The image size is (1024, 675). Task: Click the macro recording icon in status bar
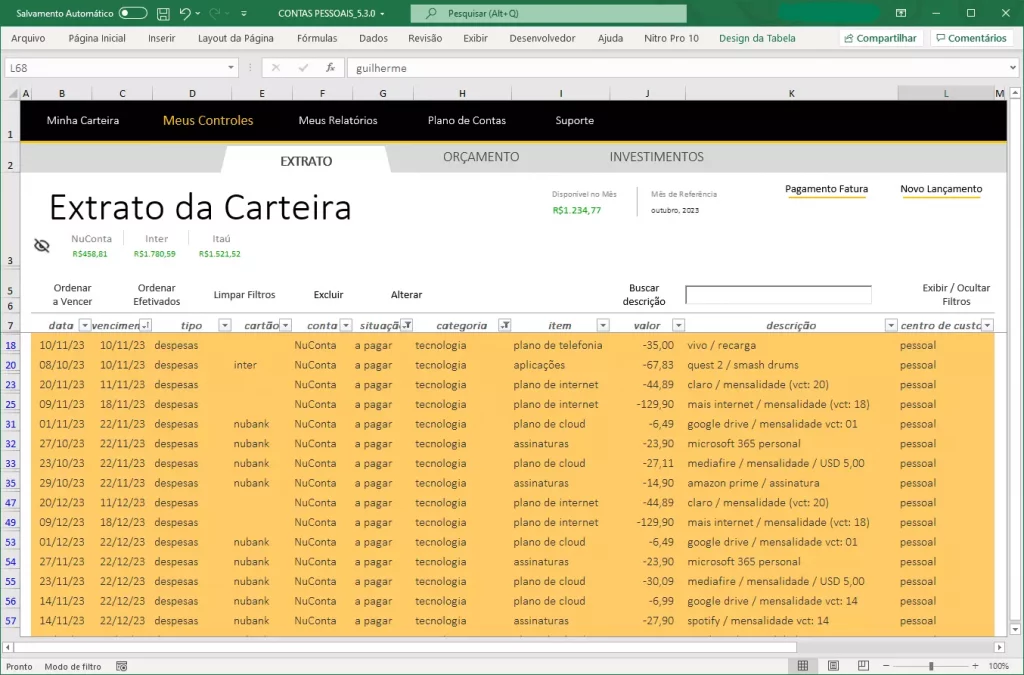tap(122, 666)
